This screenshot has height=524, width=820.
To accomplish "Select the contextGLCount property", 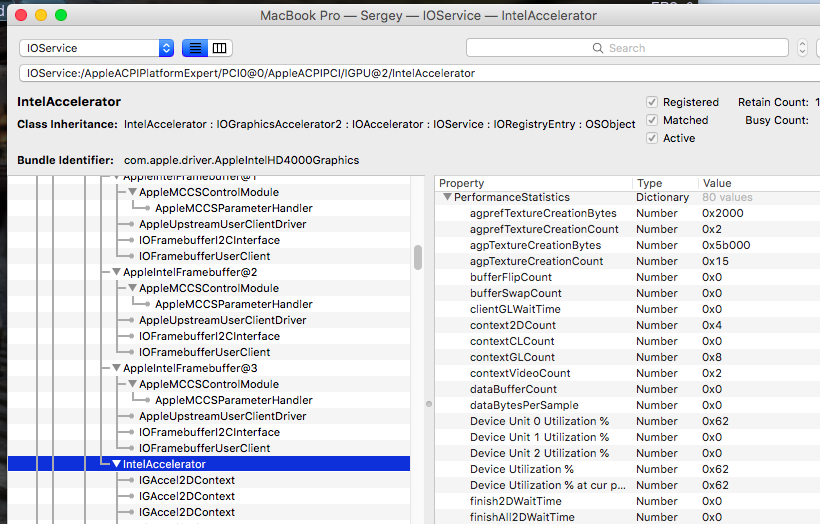I will 512,357.
